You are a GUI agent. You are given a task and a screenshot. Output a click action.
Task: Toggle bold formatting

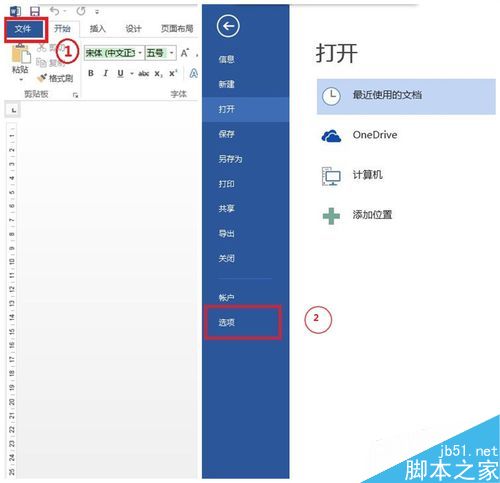[91, 73]
